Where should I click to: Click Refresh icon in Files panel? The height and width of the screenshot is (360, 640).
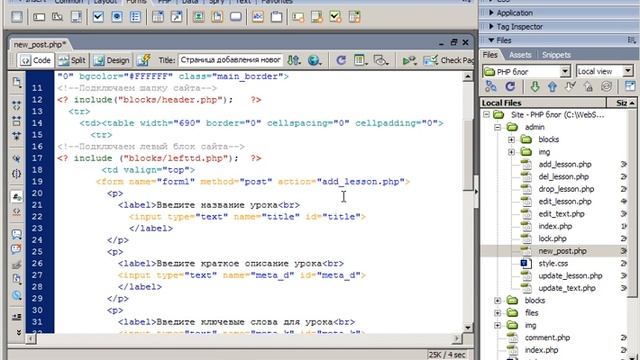click(x=510, y=87)
